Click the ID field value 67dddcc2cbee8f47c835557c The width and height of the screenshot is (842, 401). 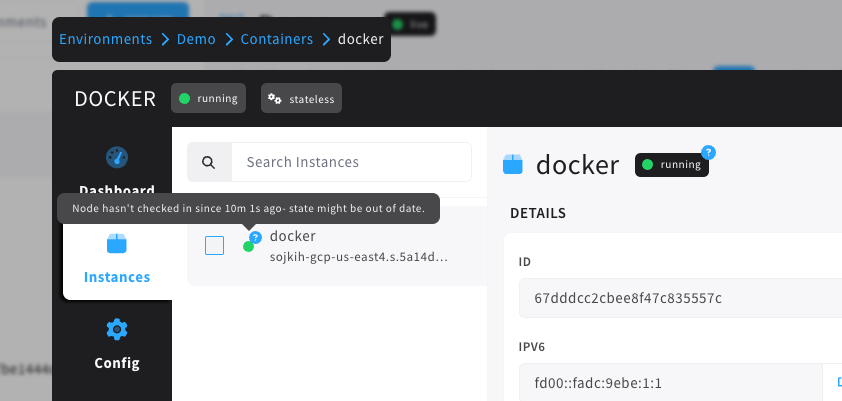628,298
